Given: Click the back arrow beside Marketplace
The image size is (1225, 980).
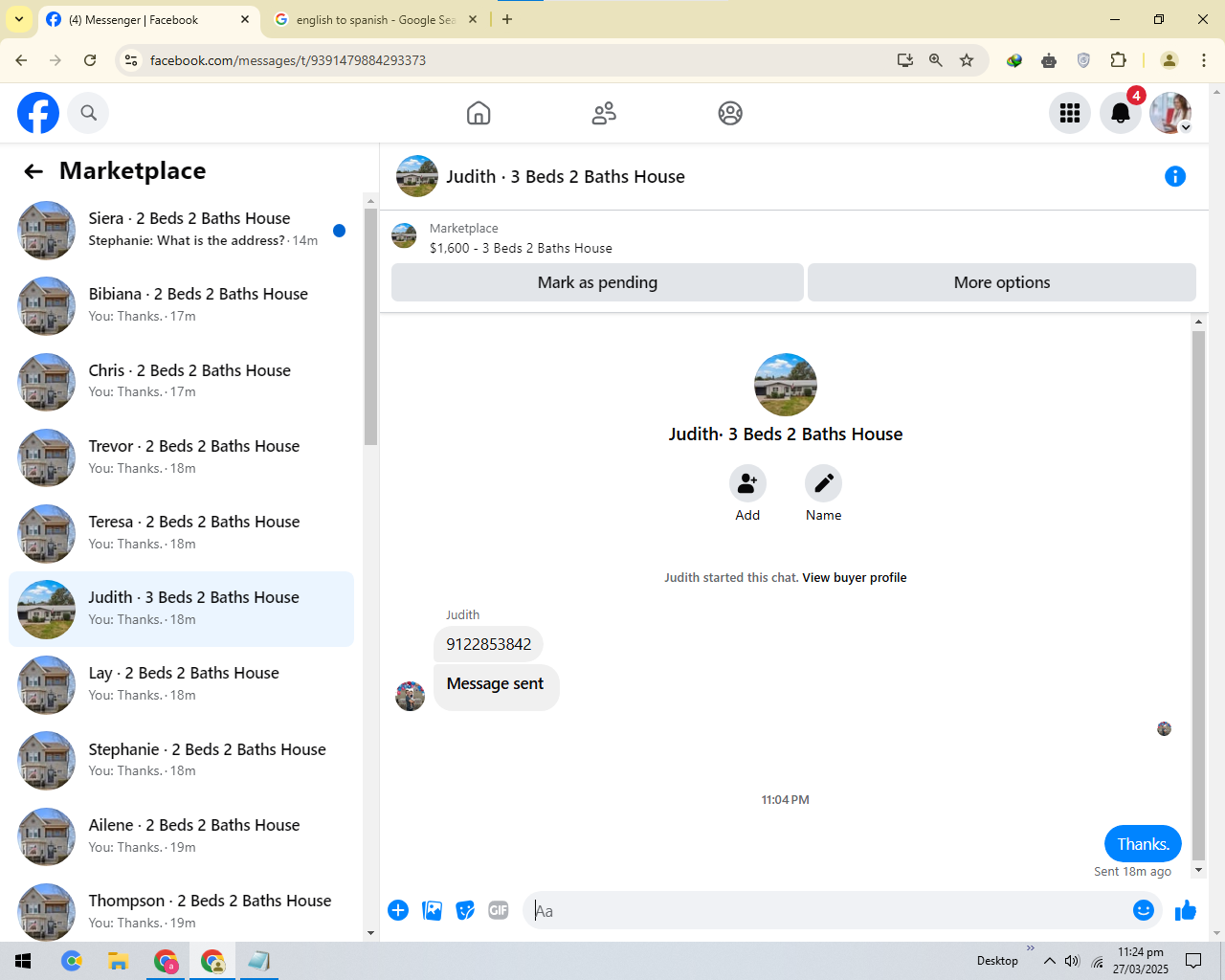Looking at the screenshot, I should tap(33, 171).
